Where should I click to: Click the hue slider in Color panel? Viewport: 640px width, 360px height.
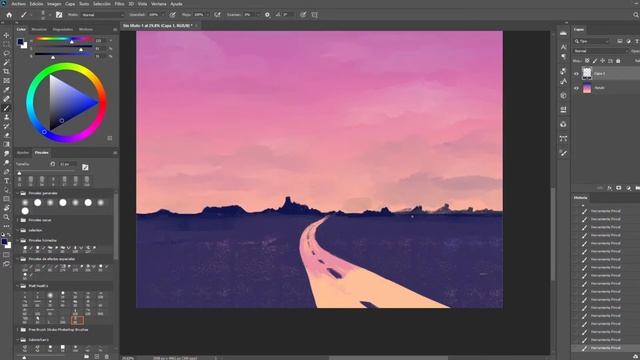64,39
